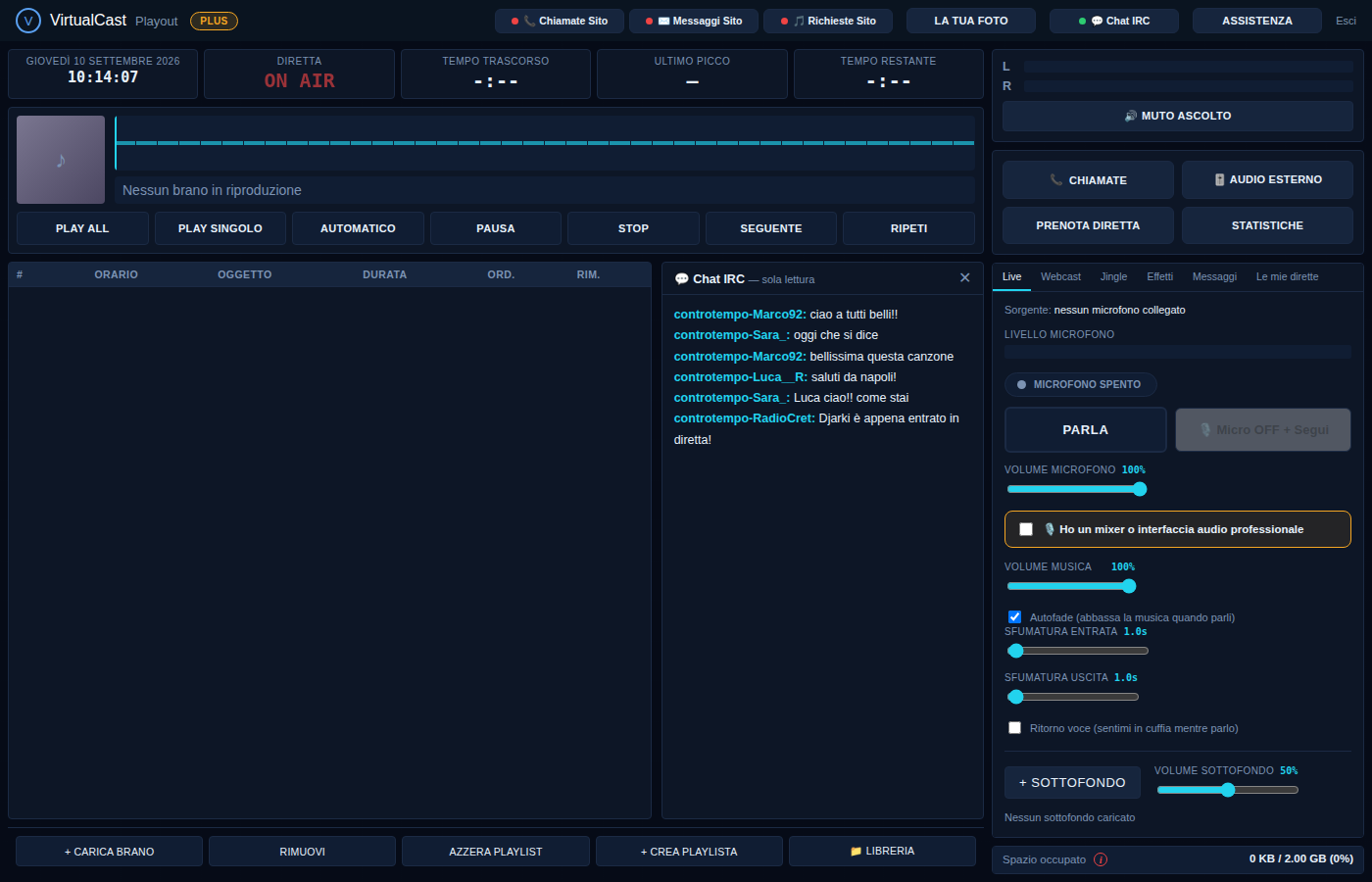Adjust the Volume Musica slider
The width and height of the screenshot is (1372, 882).
[1072, 586]
